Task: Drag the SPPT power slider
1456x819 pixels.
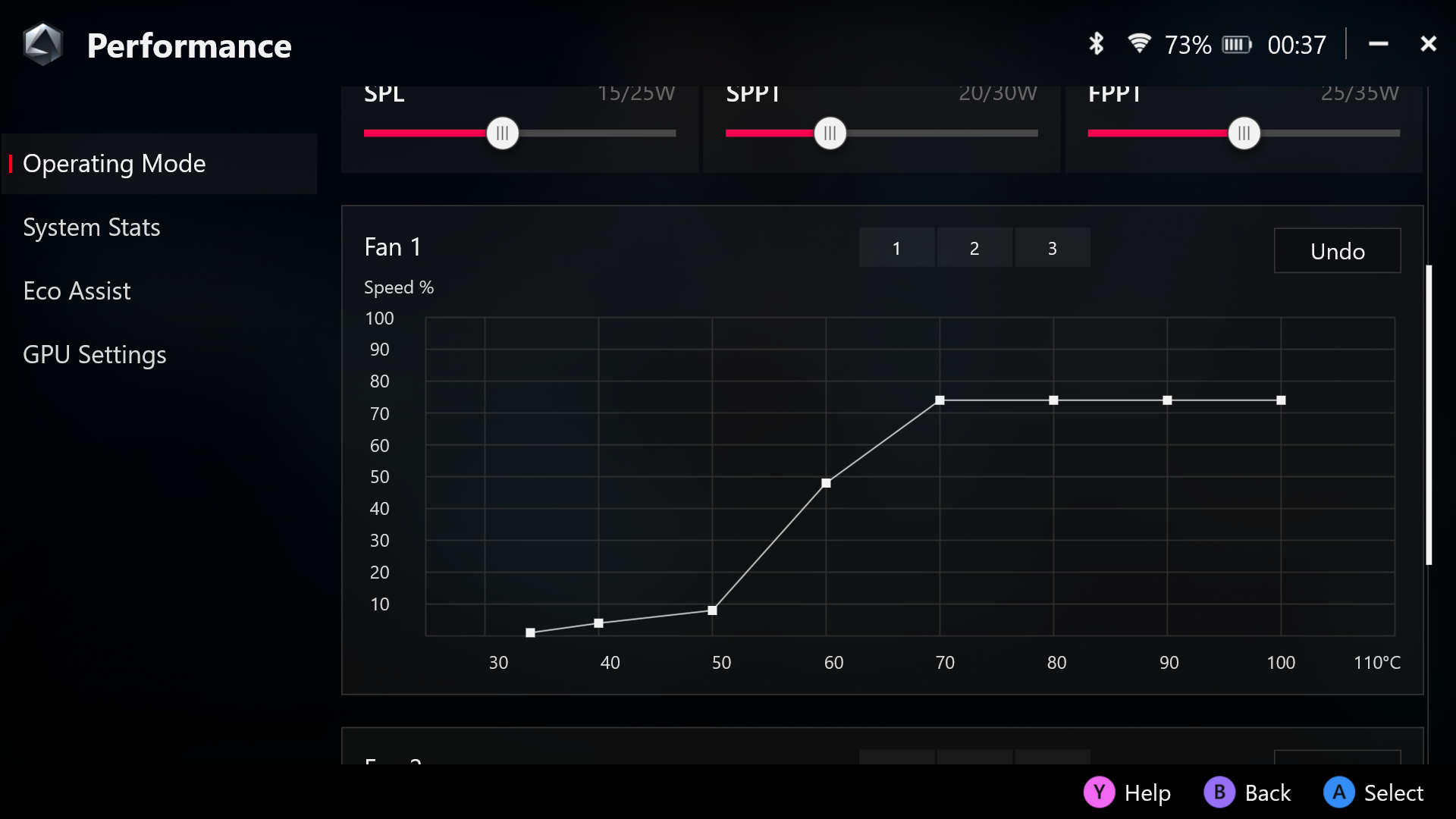Action: (830, 133)
